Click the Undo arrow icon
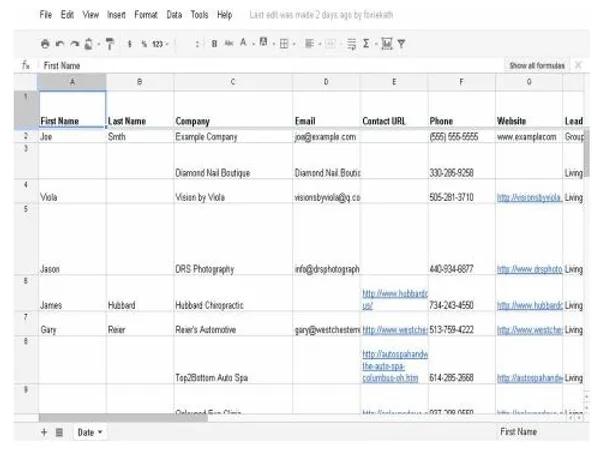The image size is (600, 452). coord(60,44)
